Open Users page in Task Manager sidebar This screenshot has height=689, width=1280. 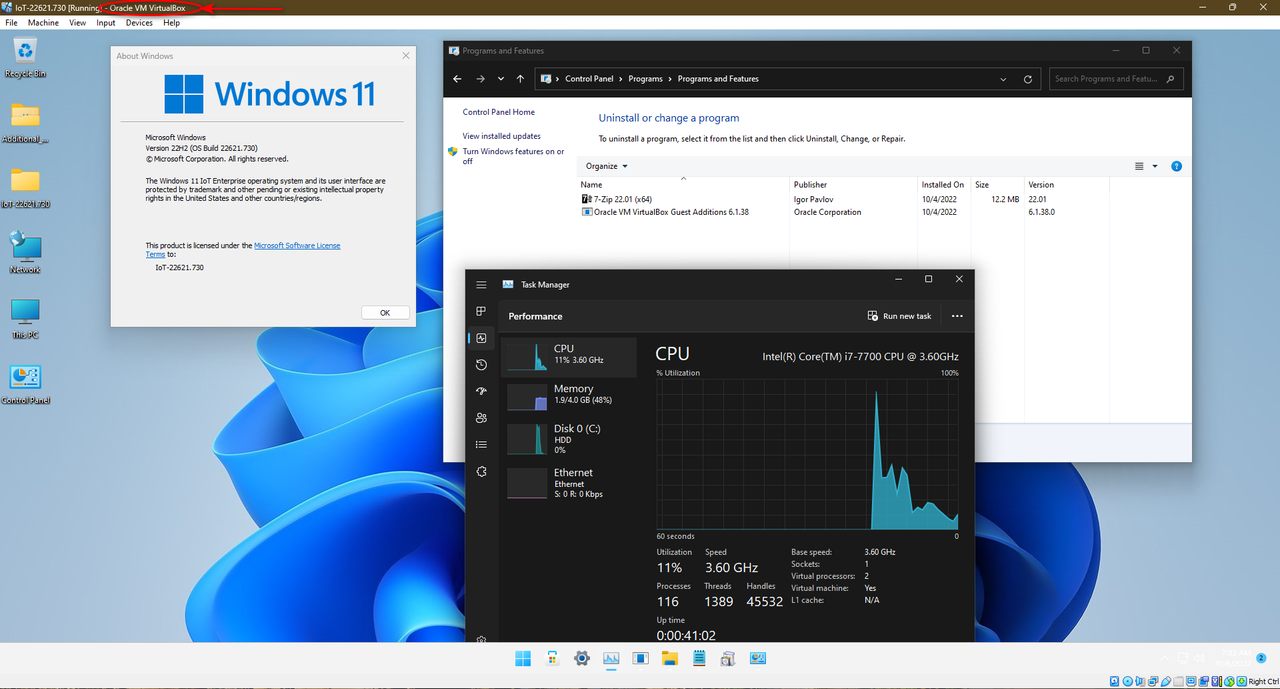[481, 418]
